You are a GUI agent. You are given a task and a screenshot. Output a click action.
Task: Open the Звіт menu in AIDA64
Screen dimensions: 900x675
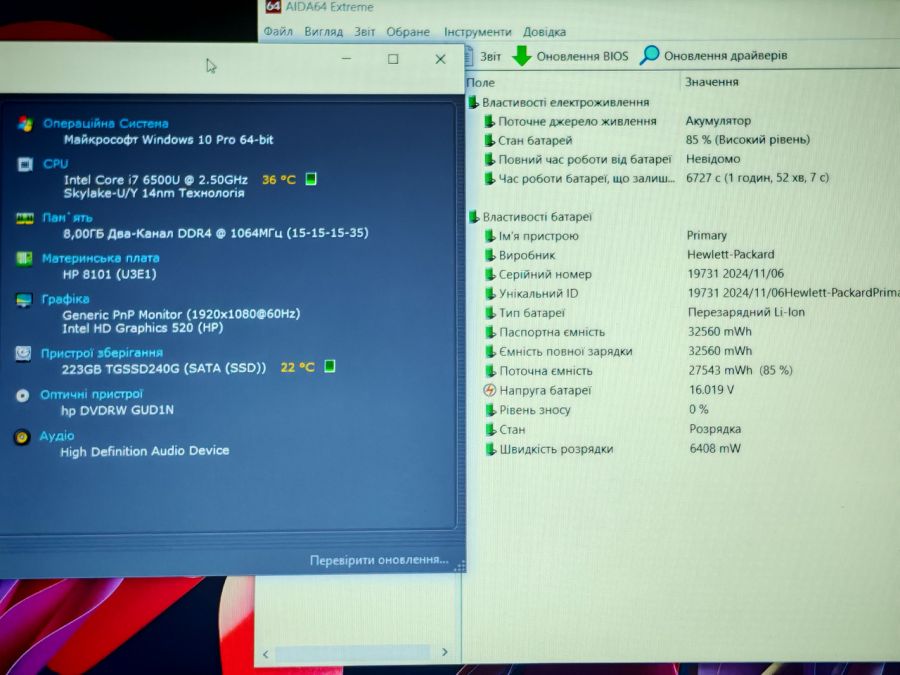364,32
